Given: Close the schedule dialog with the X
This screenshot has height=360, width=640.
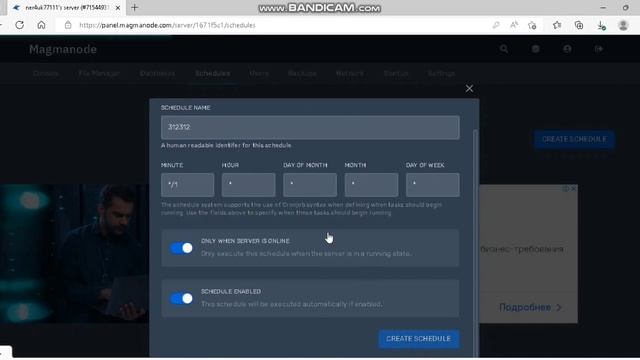Looking at the screenshot, I should (469, 89).
